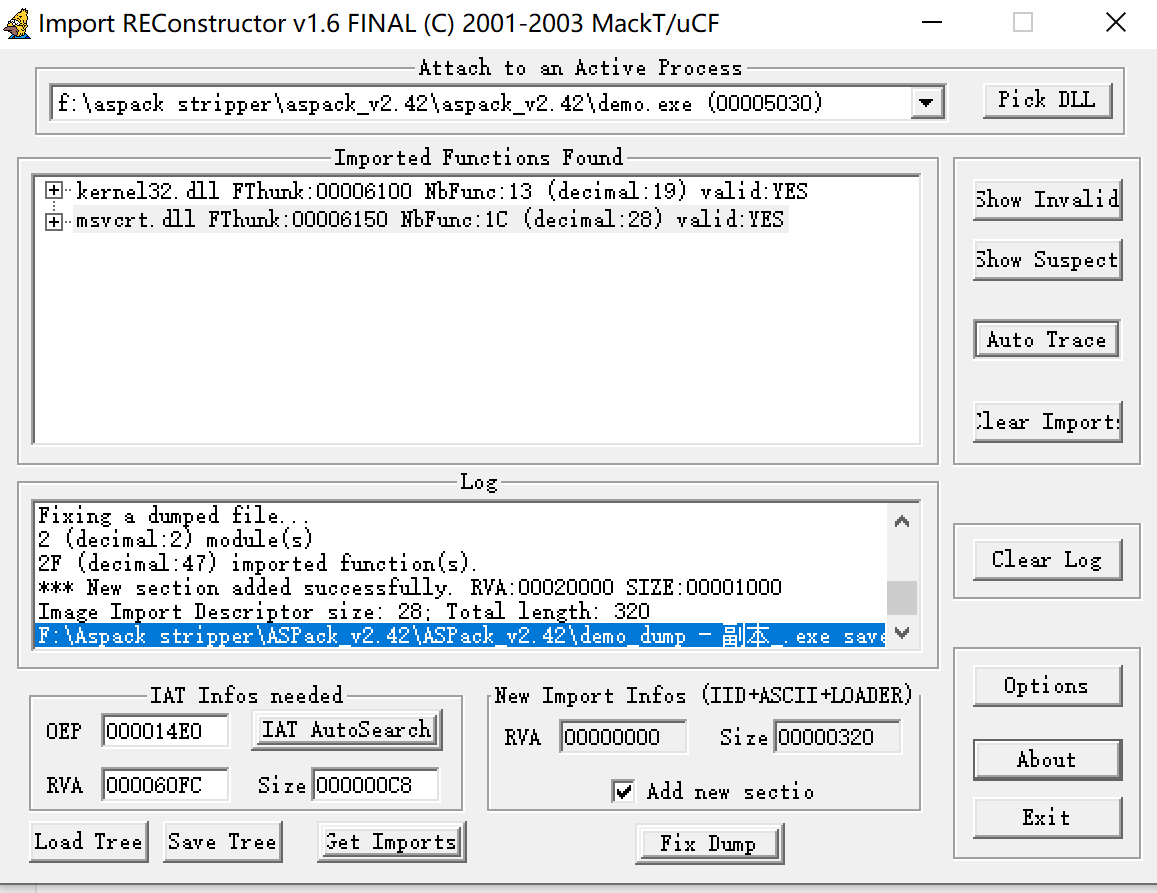Click the About button

coord(1046,759)
